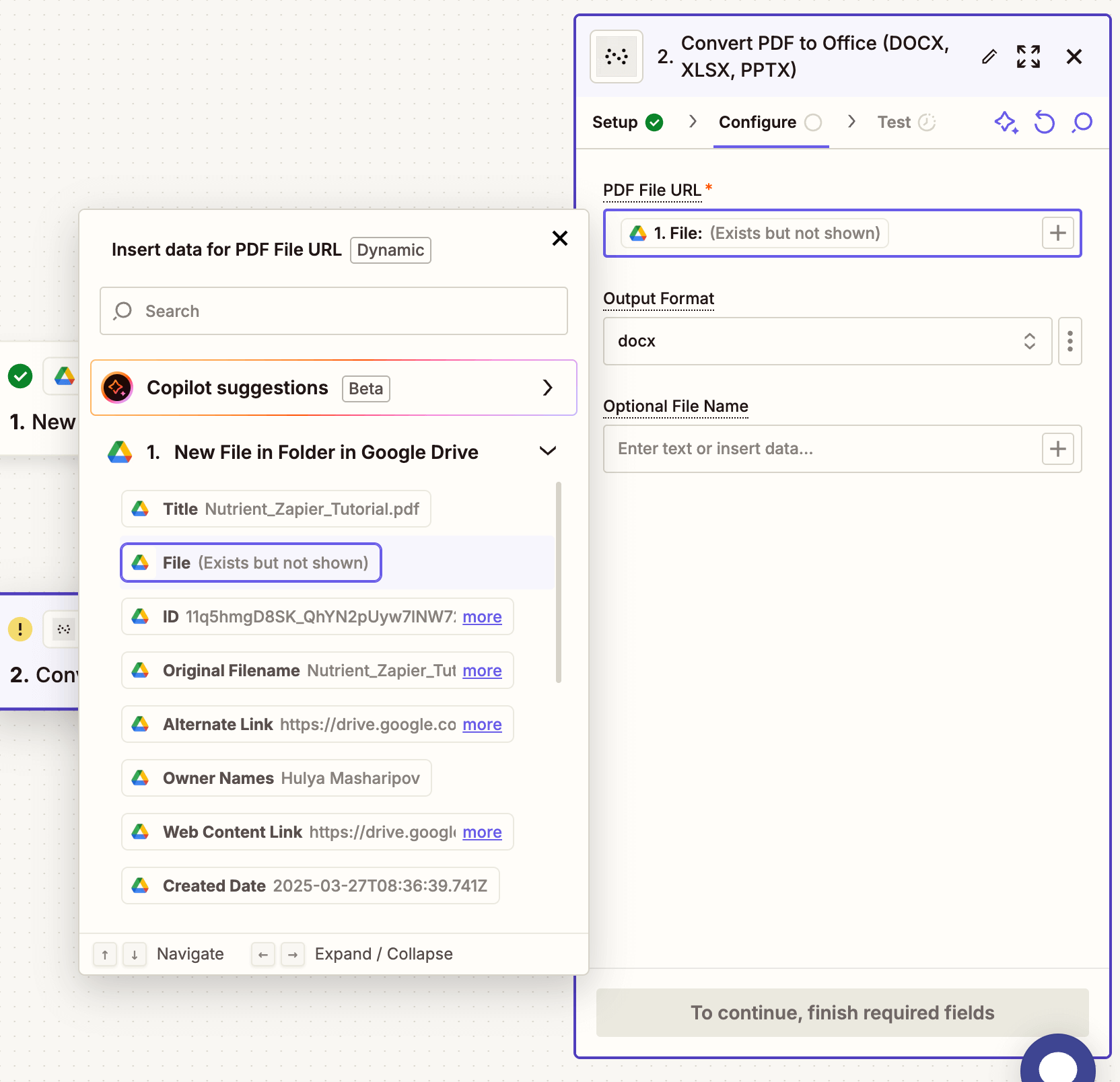The width and height of the screenshot is (1120, 1082).
Task: Expand Copilot suggestions with the right chevron
Action: pos(547,388)
